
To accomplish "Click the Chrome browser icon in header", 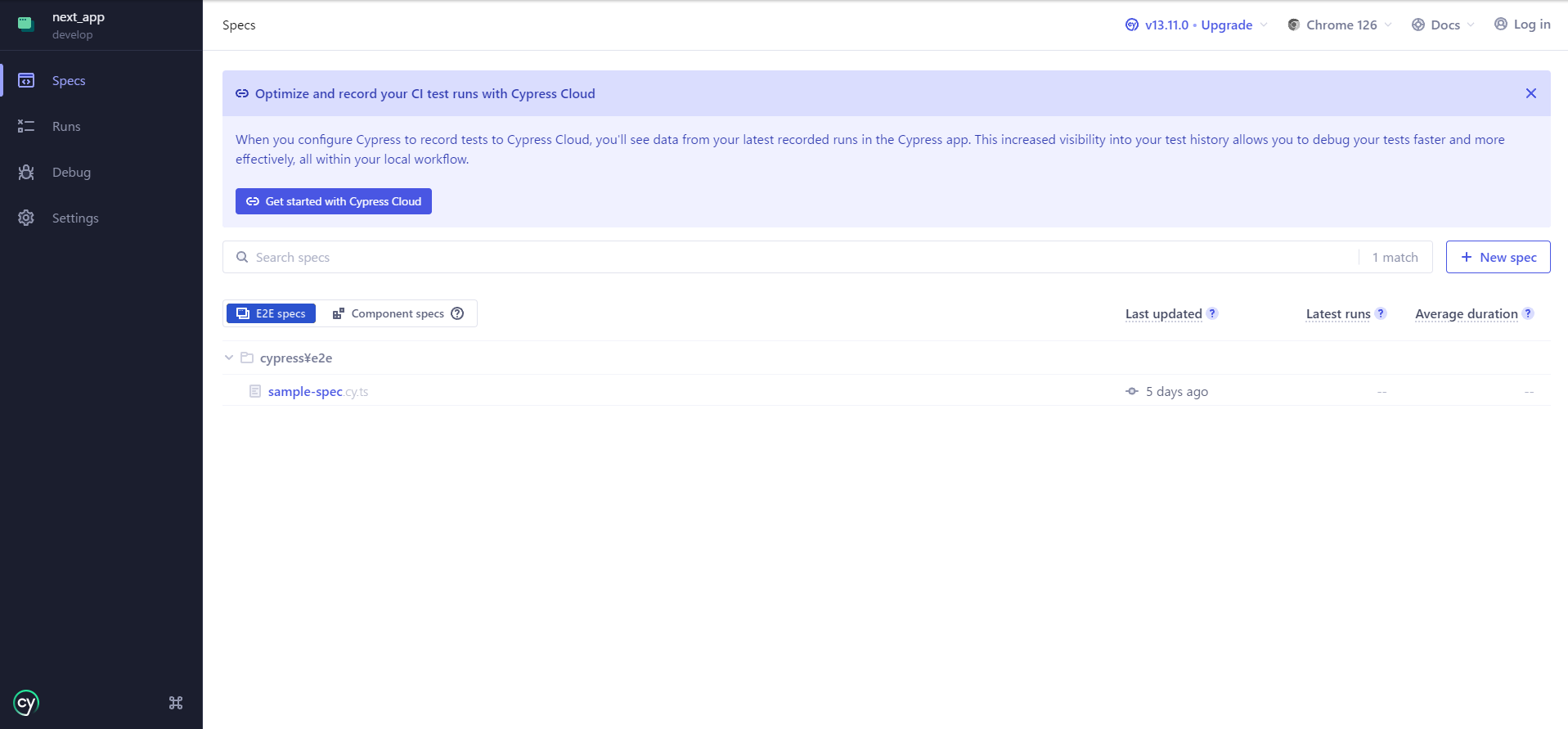I will 1294,25.
